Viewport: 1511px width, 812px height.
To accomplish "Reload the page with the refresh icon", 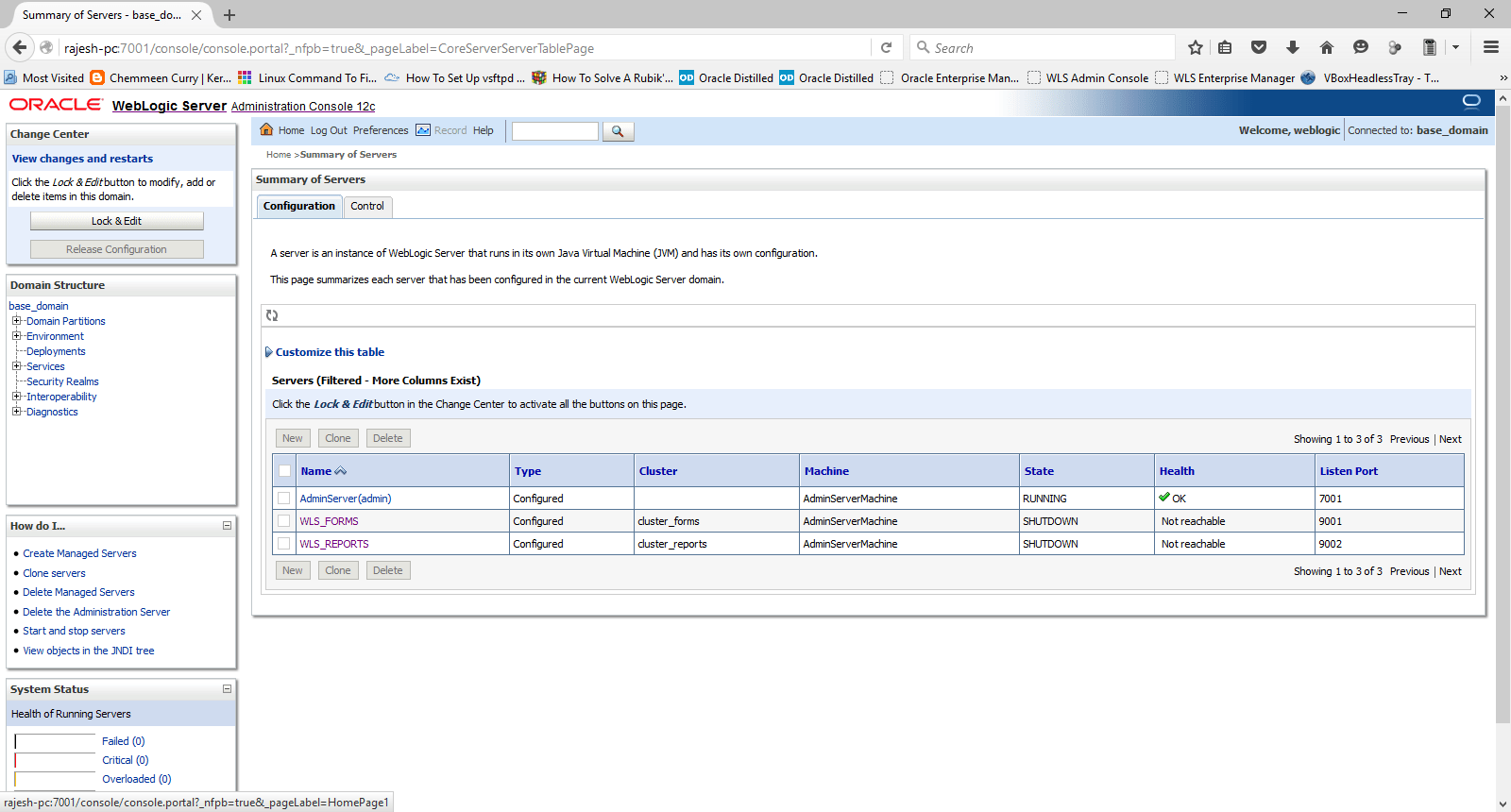I will pos(886,47).
